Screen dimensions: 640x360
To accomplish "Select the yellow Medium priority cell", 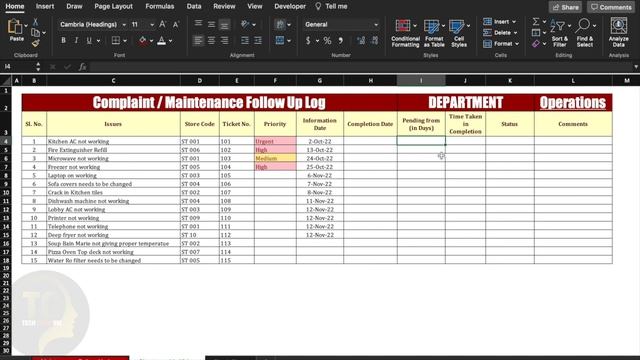I will (275, 158).
